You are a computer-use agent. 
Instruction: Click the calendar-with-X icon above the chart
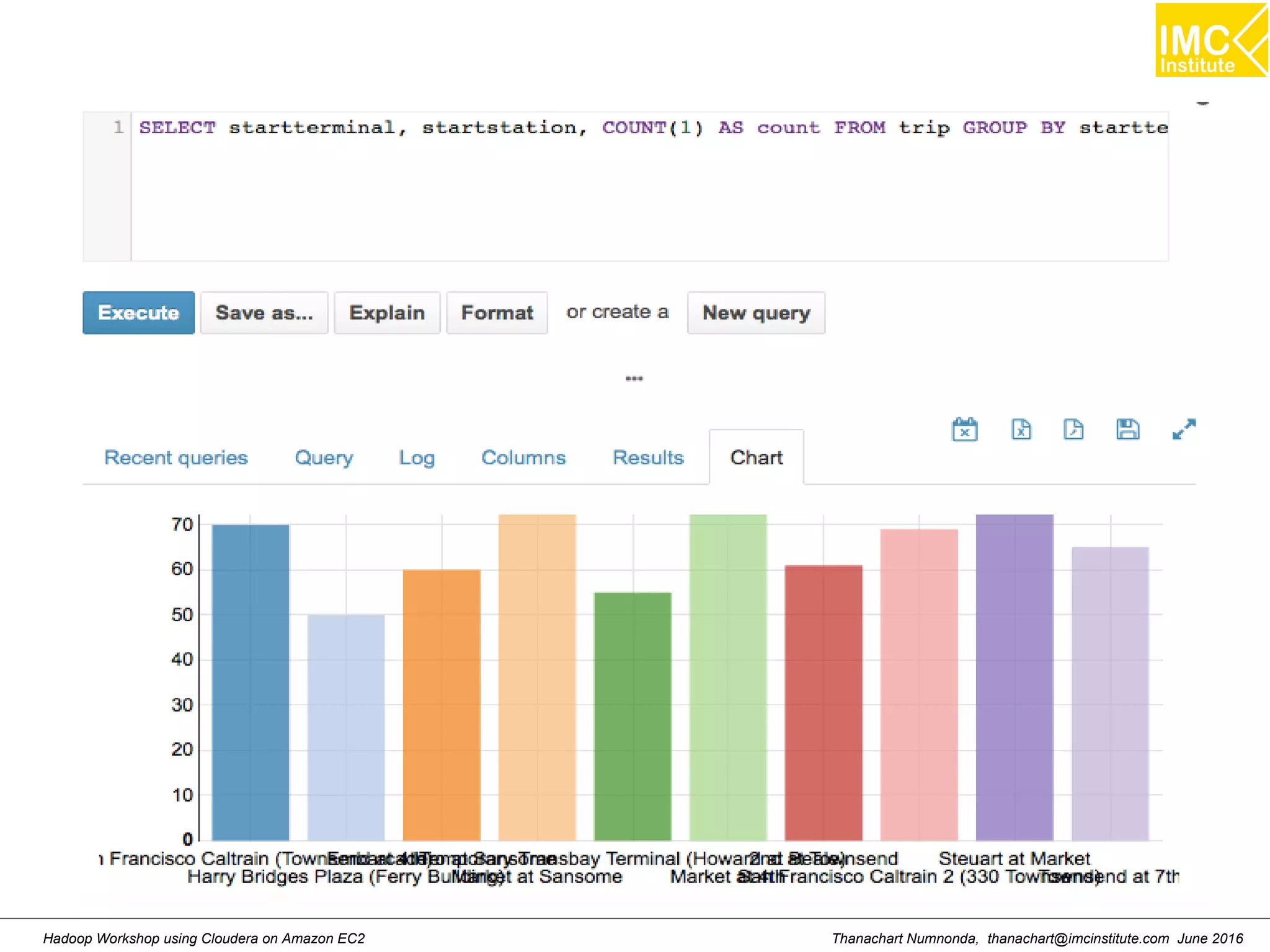coord(964,429)
